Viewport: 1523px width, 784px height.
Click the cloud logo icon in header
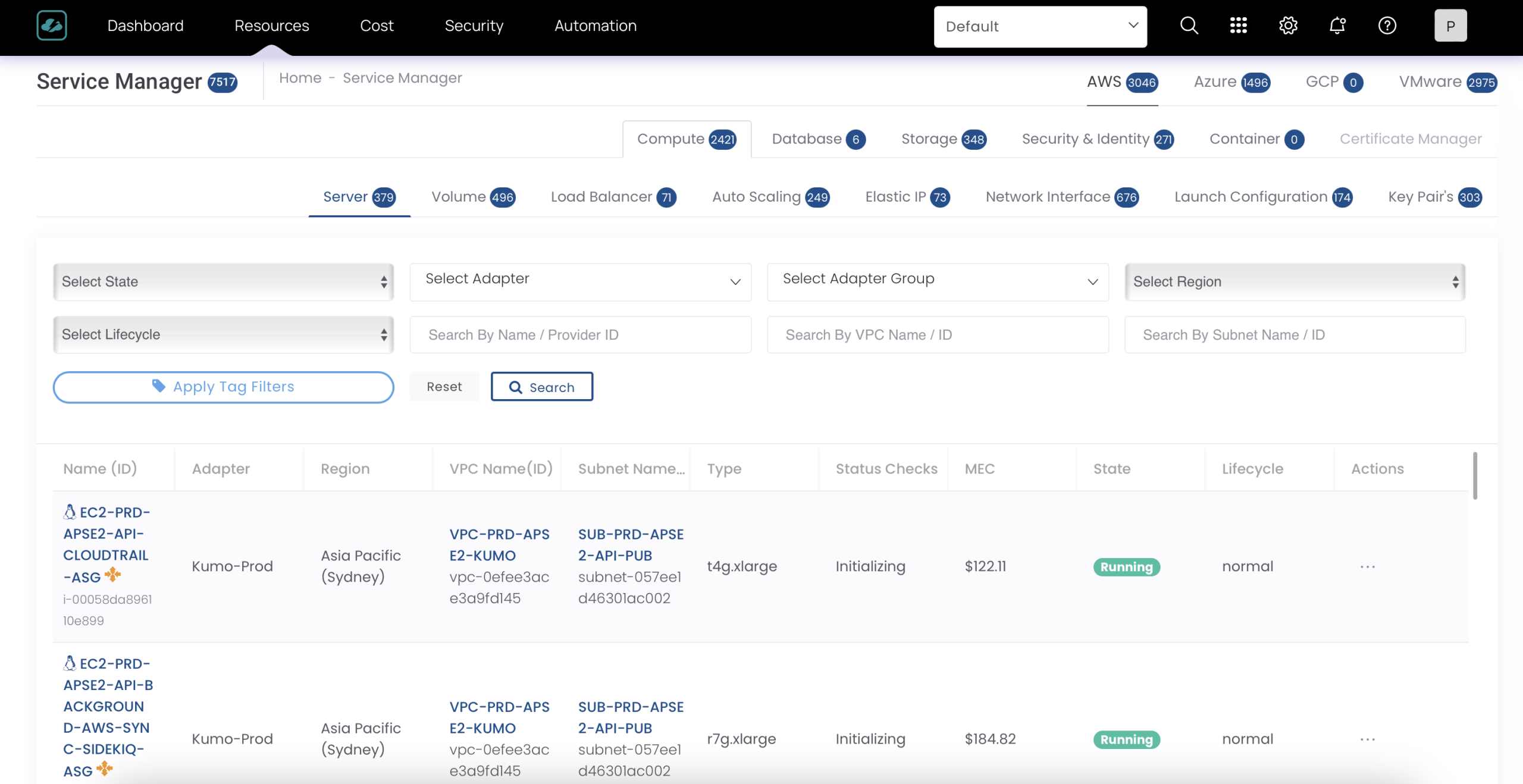point(52,26)
